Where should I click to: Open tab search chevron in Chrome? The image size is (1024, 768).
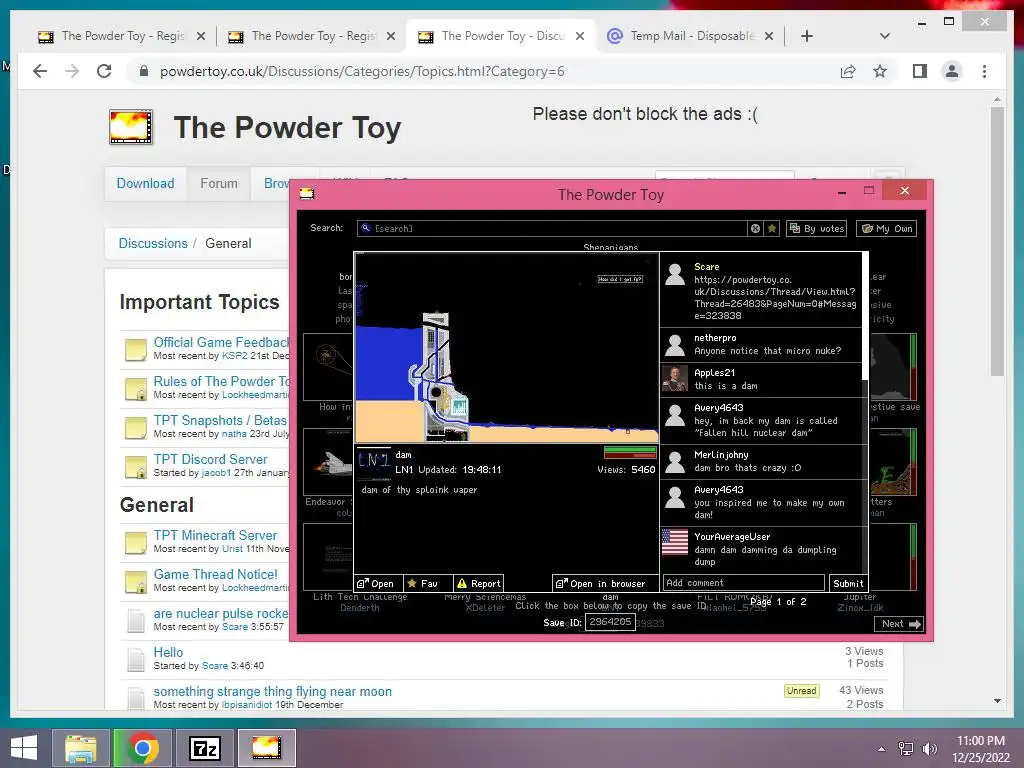click(x=884, y=36)
